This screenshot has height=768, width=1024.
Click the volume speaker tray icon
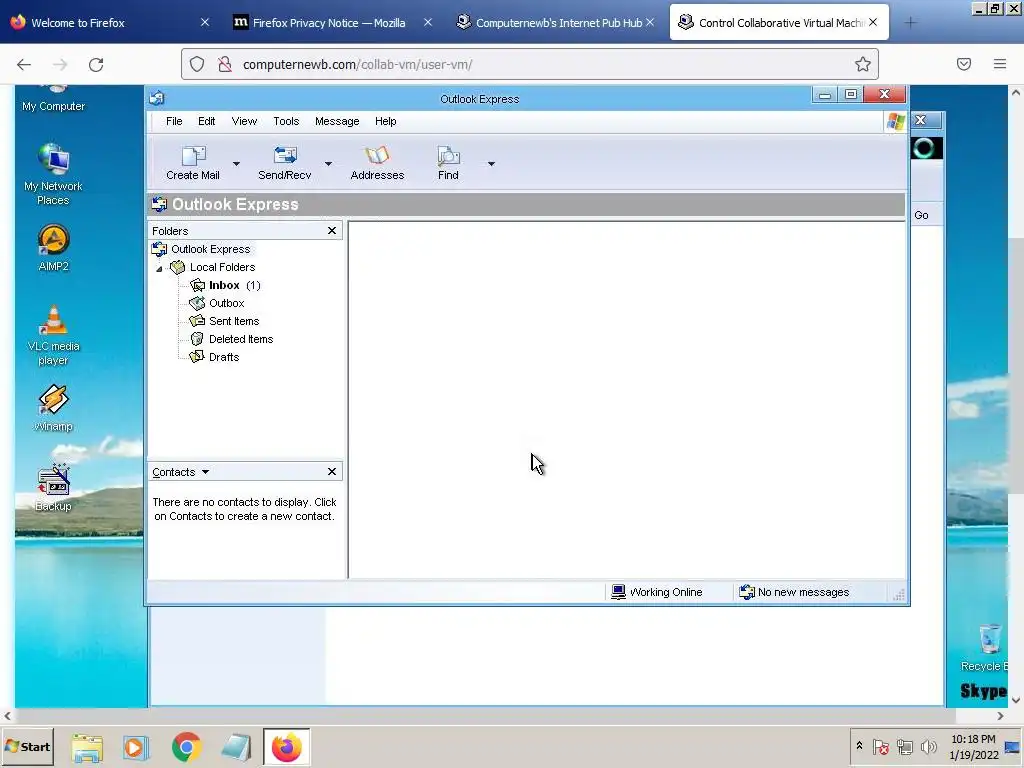coord(928,746)
